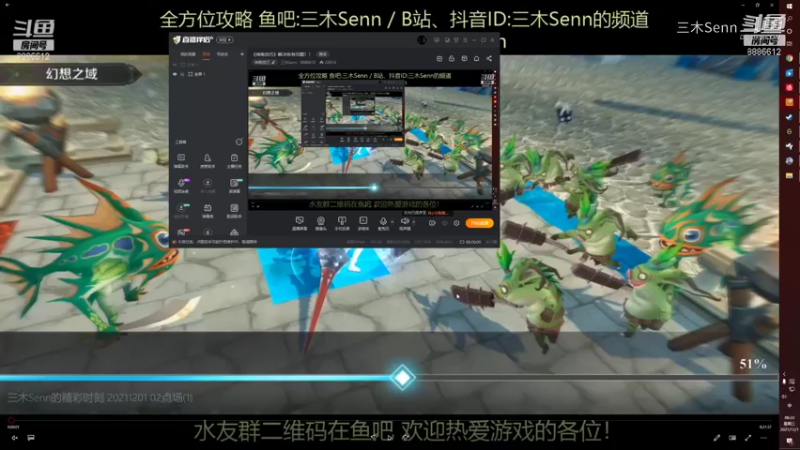
Task: Open Chrome from the Windows taskbar
Action: pyautogui.click(x=789, y=59)
